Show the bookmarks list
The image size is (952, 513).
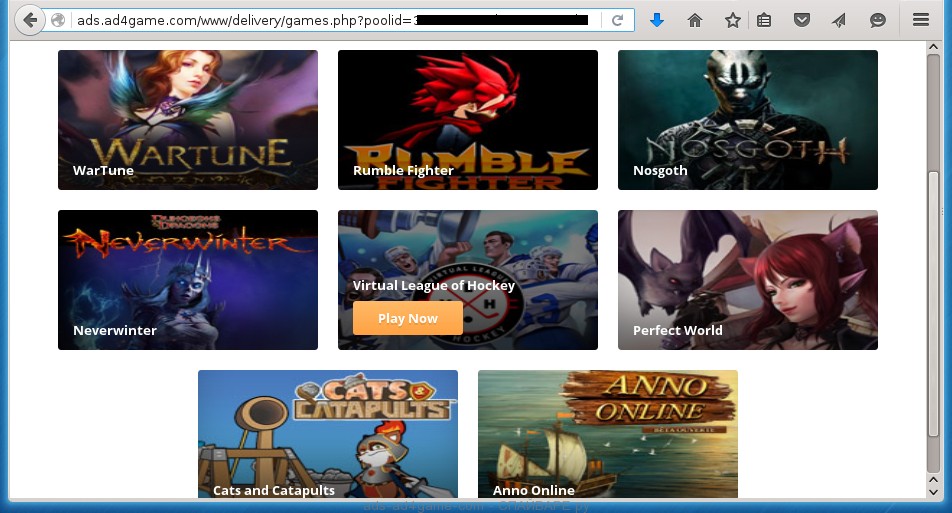[x=764, y=20]
